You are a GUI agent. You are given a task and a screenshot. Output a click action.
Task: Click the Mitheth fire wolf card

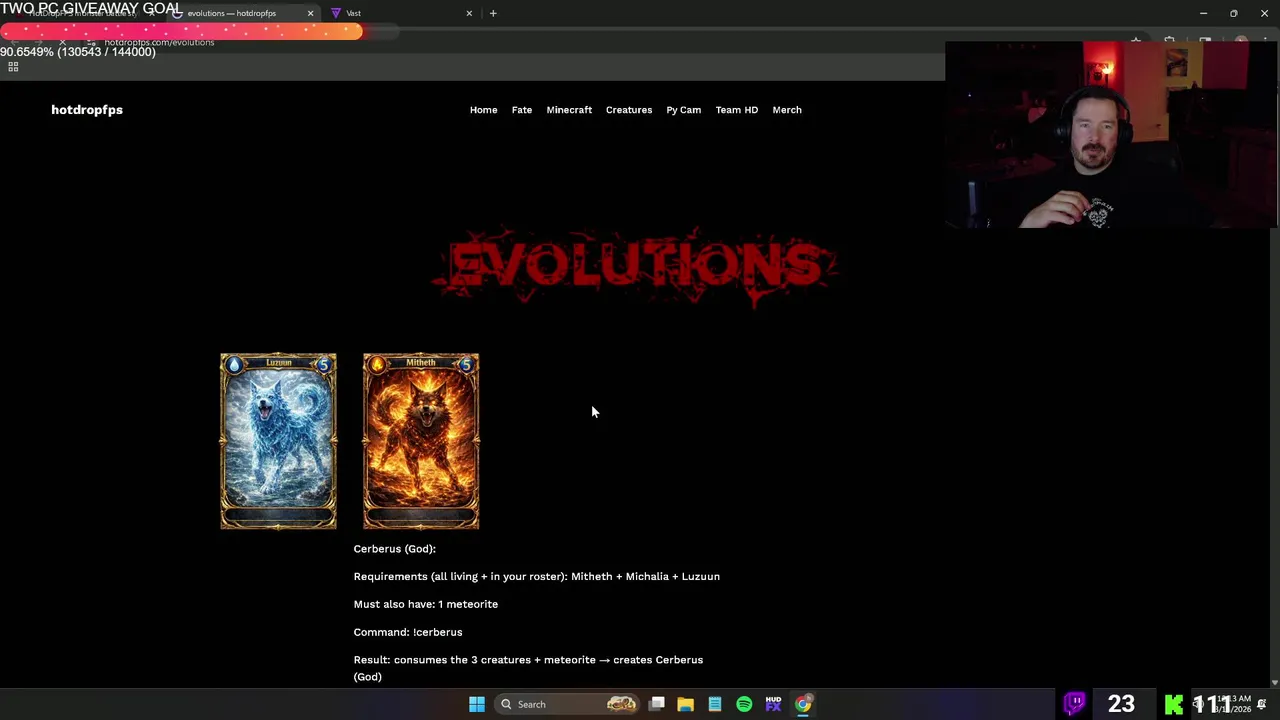point(421,441)
